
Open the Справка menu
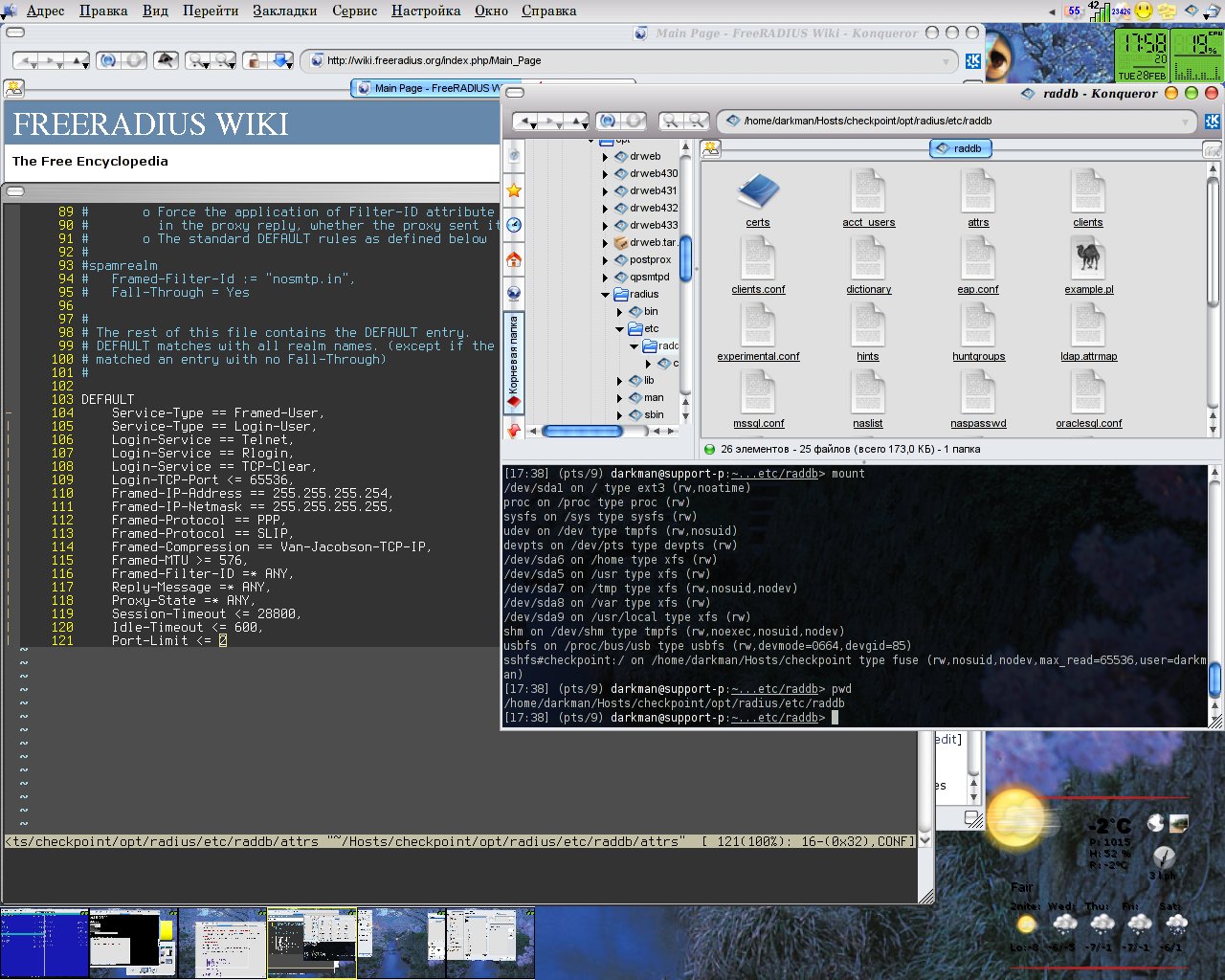coord(549,11)
